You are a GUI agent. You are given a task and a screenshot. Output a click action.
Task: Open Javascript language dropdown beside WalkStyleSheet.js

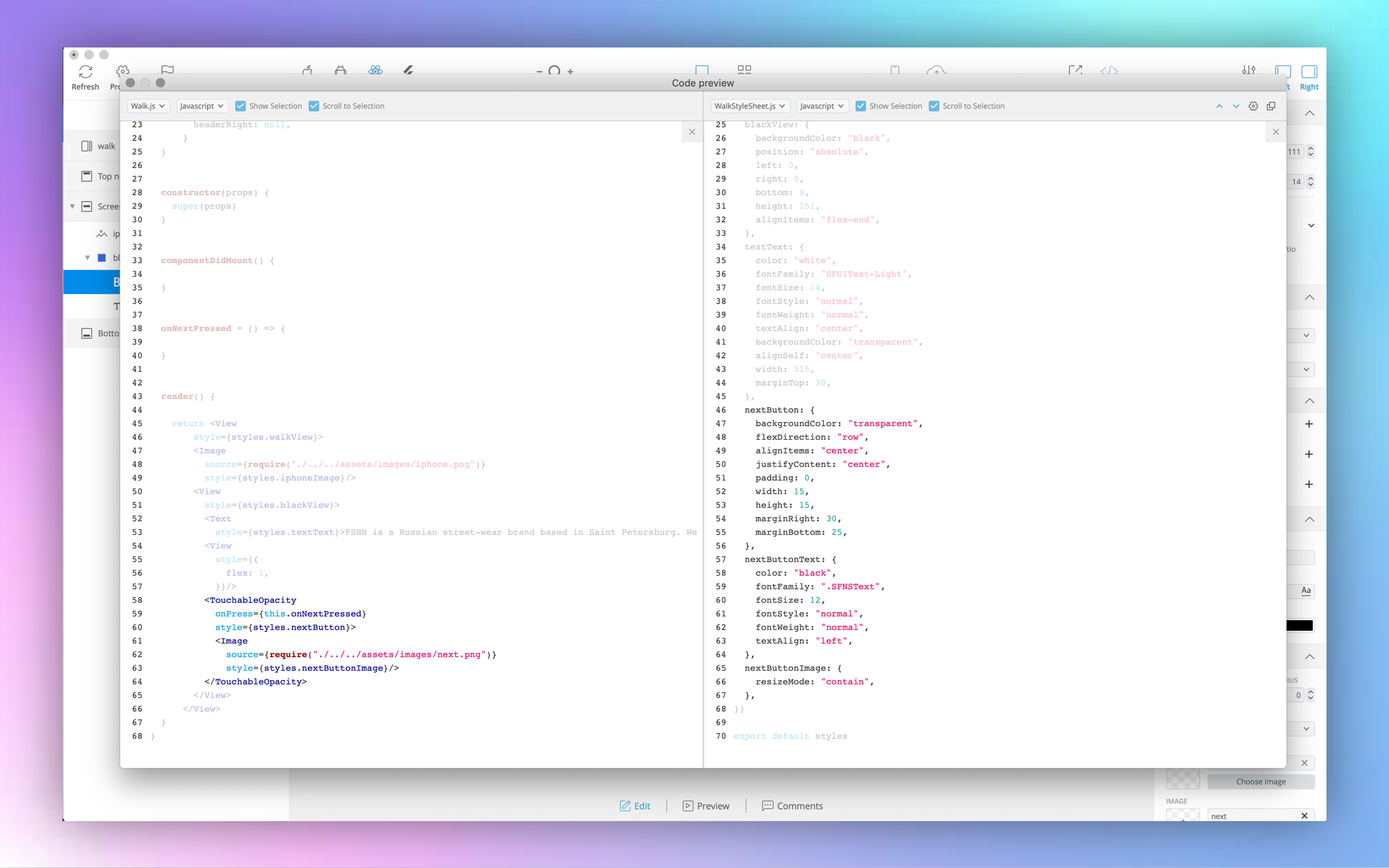tap(822, 106)
